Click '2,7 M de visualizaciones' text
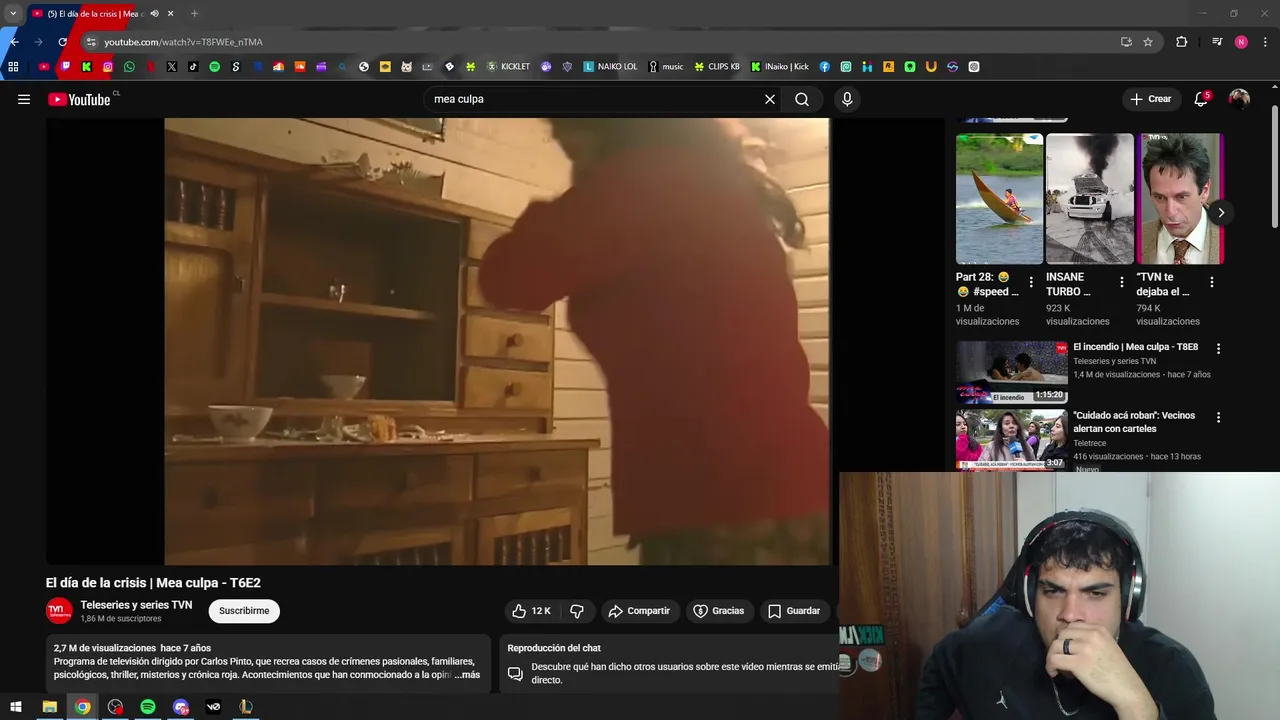Image resolution: width=1280 pixels, height=720 pixels. pyautogui.click(x=105, y=648)
